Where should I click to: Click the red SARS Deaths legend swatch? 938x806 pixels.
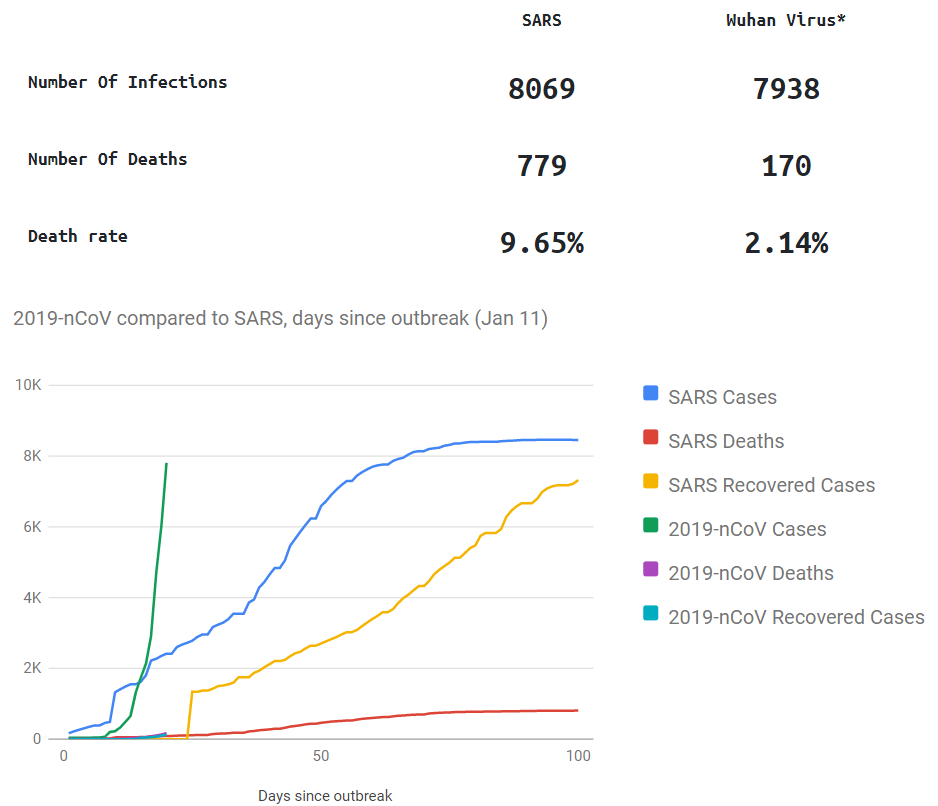(651, 438)
